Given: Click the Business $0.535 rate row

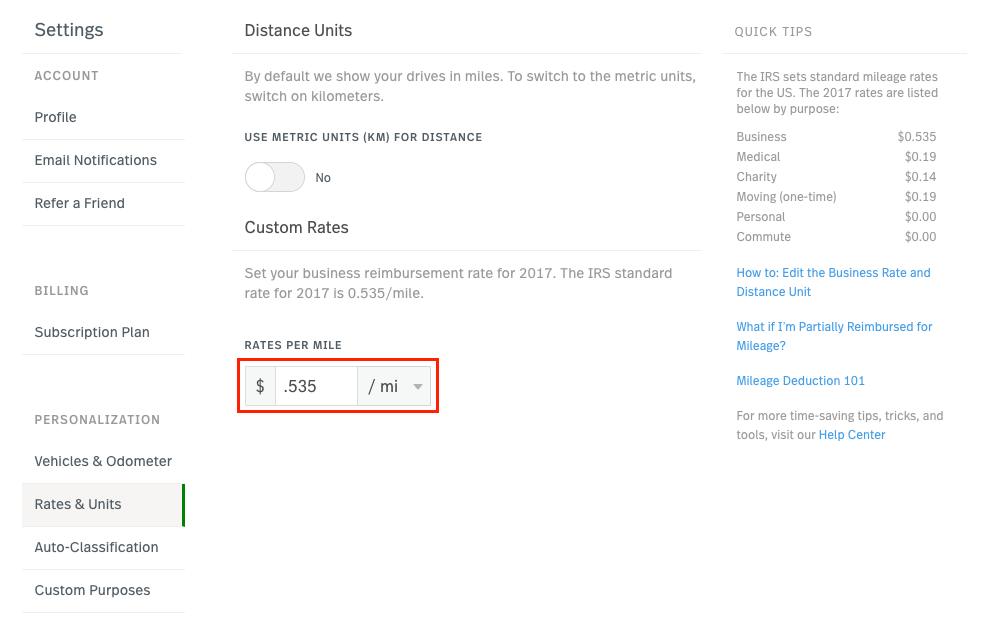Looking at the screenshot, I should (836, 137).
